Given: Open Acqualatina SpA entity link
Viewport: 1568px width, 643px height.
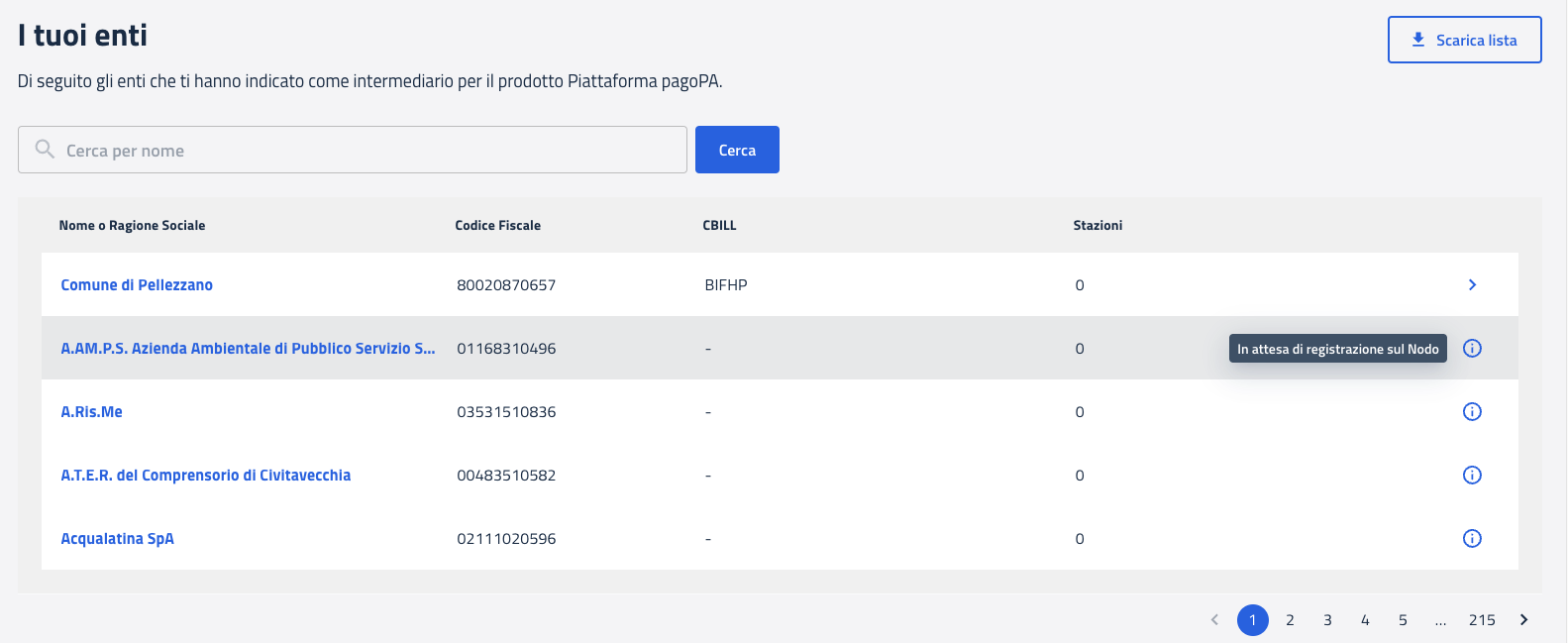Looking at the screenshot, I should coord(117,538).
